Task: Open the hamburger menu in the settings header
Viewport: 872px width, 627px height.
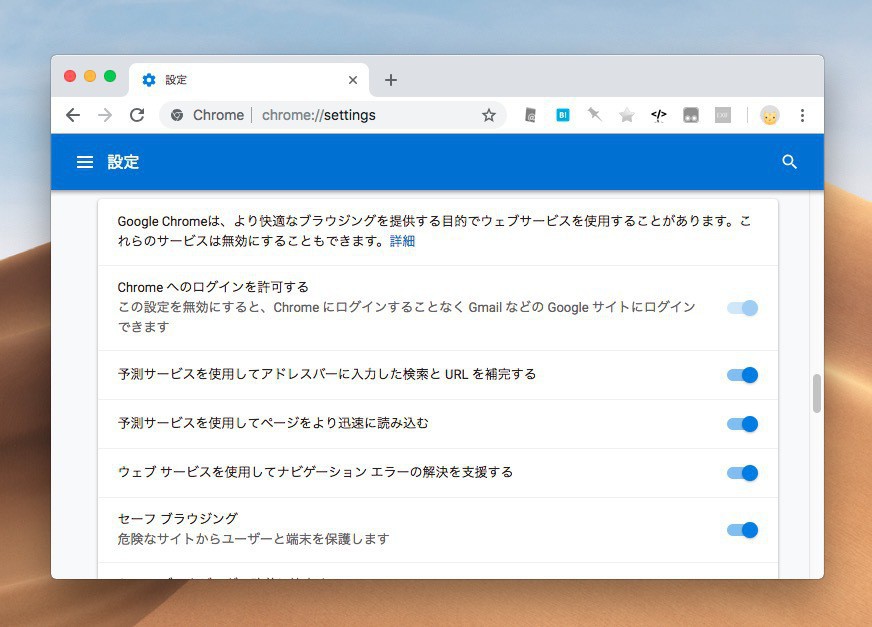Action: pos(85,162)
